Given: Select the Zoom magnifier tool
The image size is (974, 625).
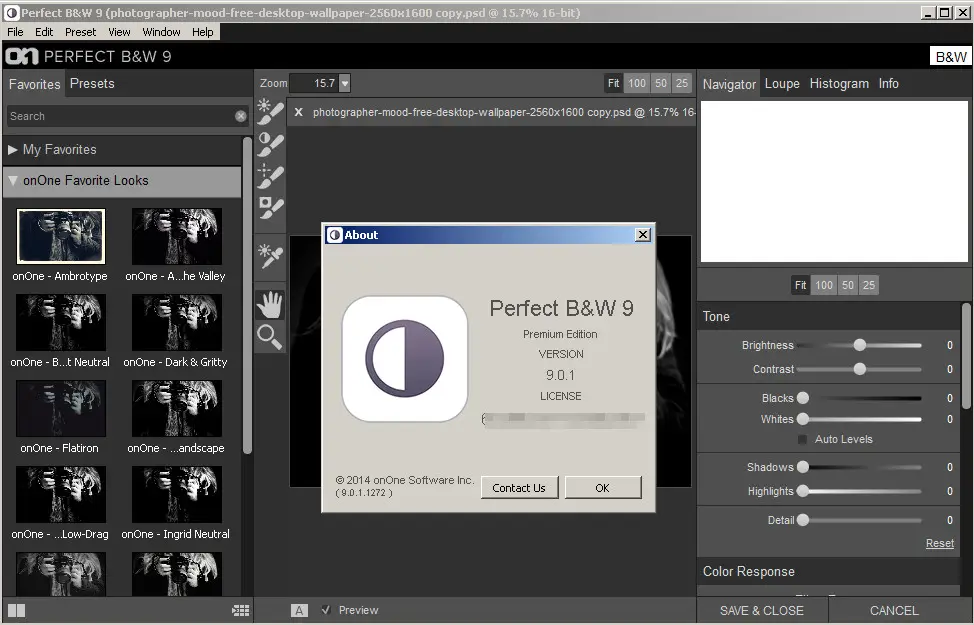Looking at the screenshot, I should 270,337.
